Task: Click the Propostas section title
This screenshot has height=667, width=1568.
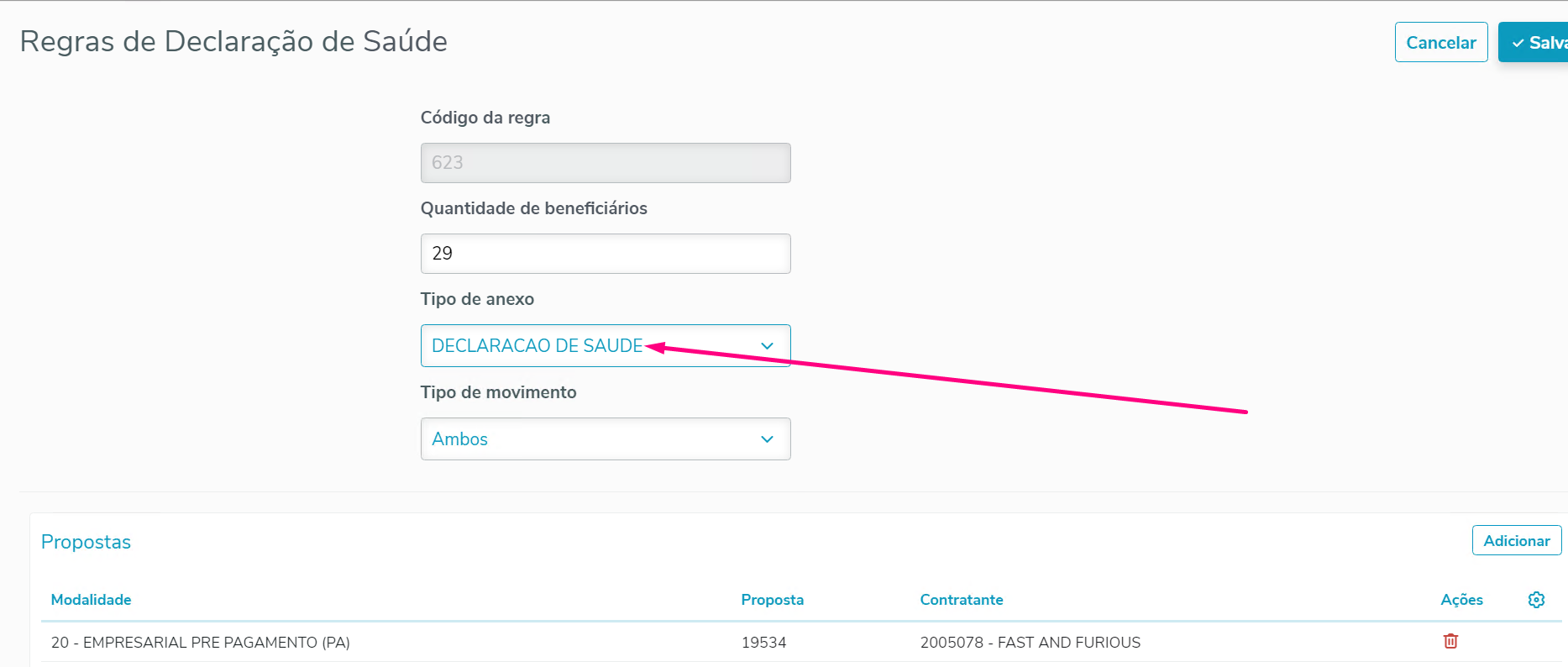Action: coord(86,542)
